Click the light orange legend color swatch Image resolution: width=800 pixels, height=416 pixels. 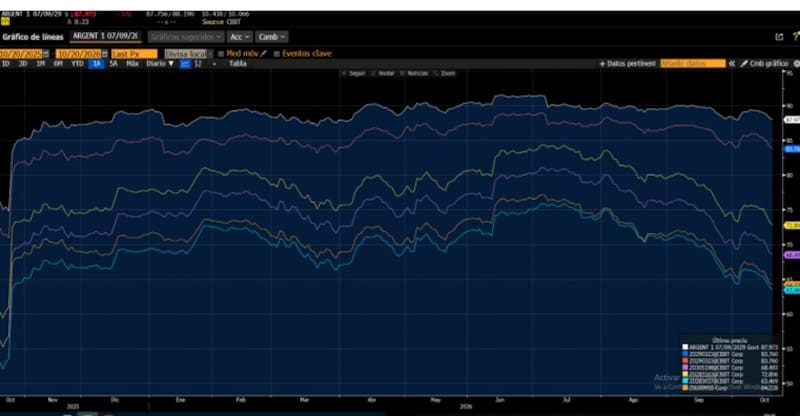pos(685,388)
